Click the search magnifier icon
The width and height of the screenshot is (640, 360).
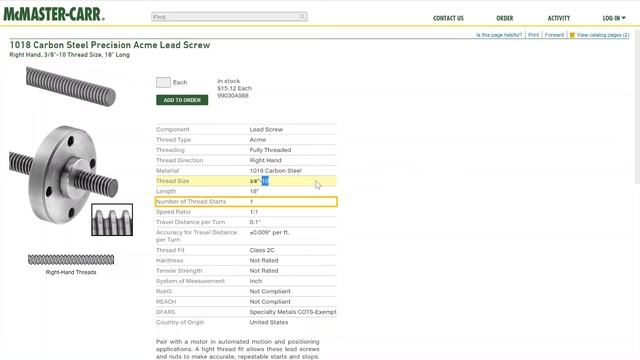[302, 17]
